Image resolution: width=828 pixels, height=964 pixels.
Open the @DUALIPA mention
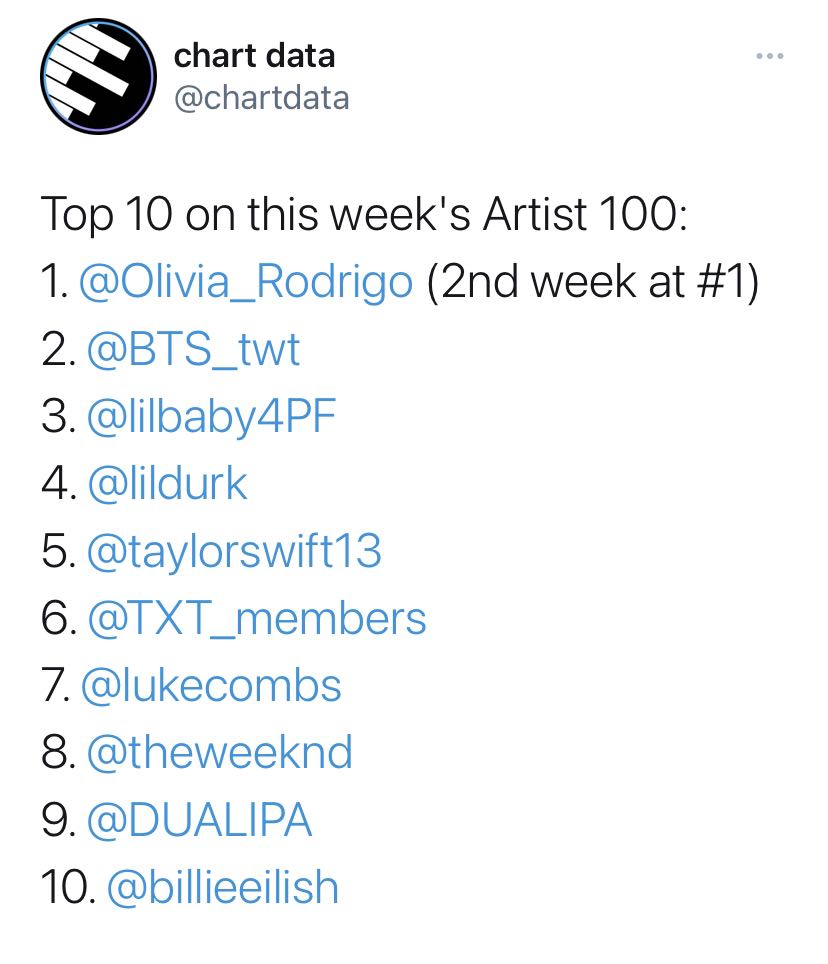pyautogui.click(x=200, y=820)
